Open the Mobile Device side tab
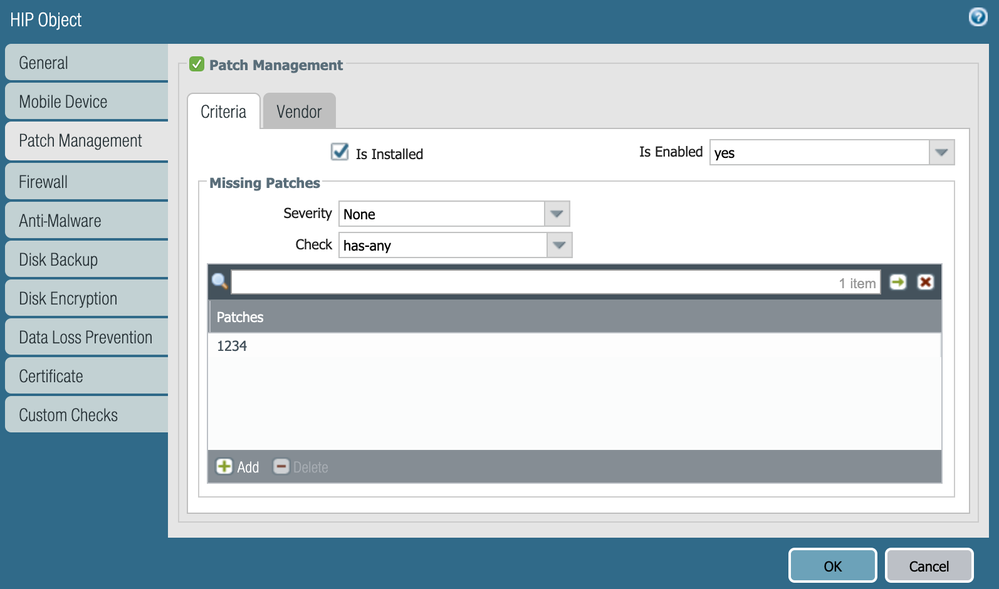The width and height of the screenshot is (999, 589). (87, 101)
